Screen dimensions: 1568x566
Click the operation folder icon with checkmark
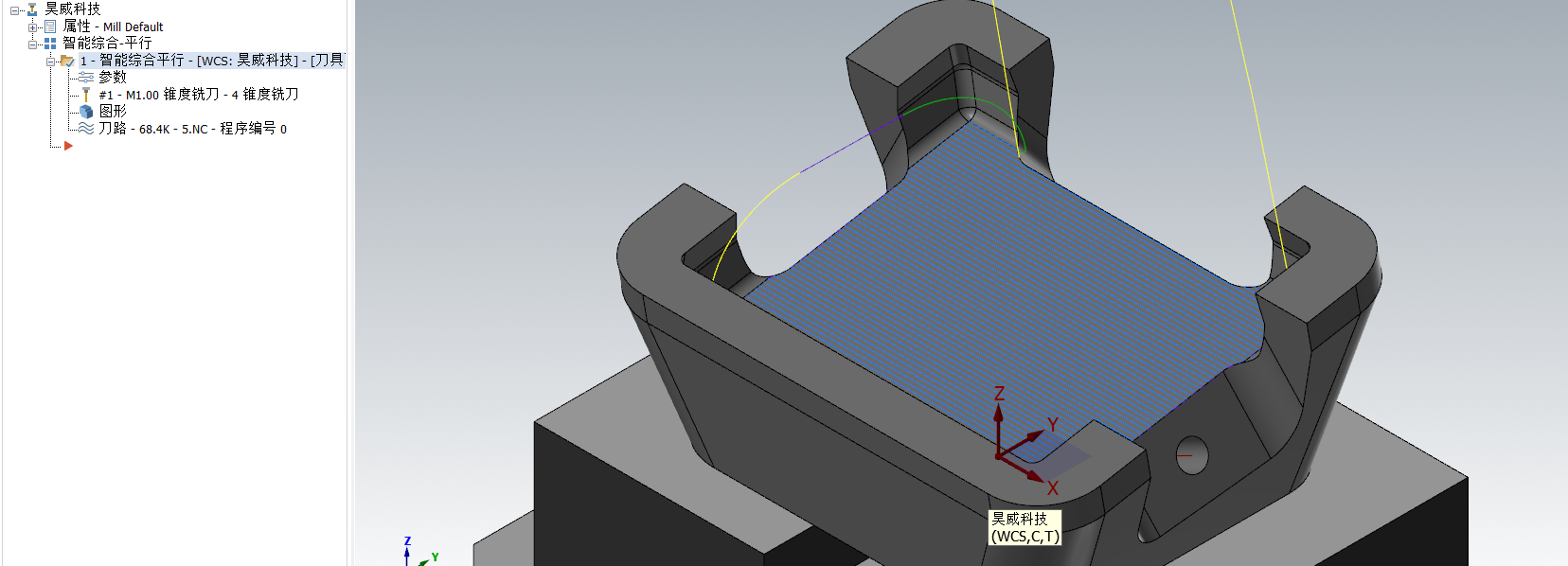pos(67,61)
